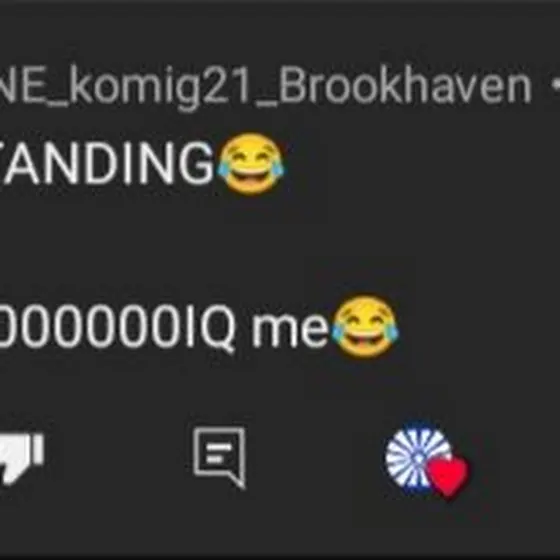Click the thumbs-down dislike icon
The height and width of the screenshot is (560, 560).
click(21, 458)
